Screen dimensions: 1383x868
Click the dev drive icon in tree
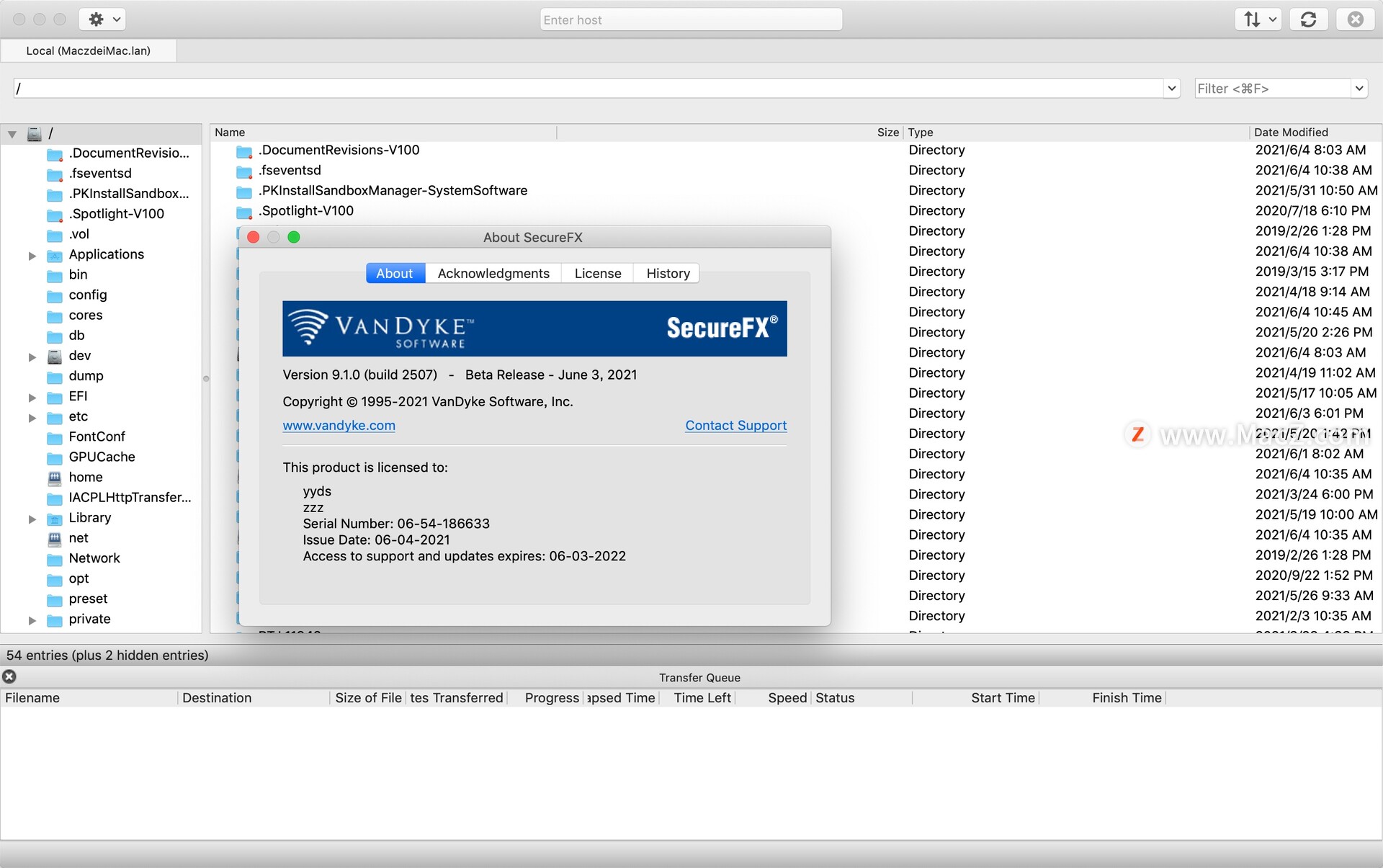pos(55,356)
